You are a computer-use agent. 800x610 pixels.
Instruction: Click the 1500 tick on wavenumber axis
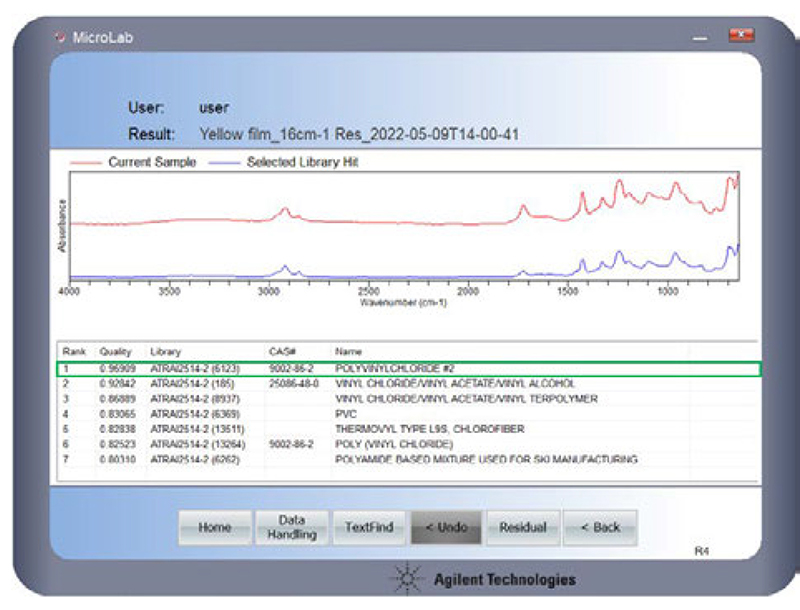(x=567, y=291)
